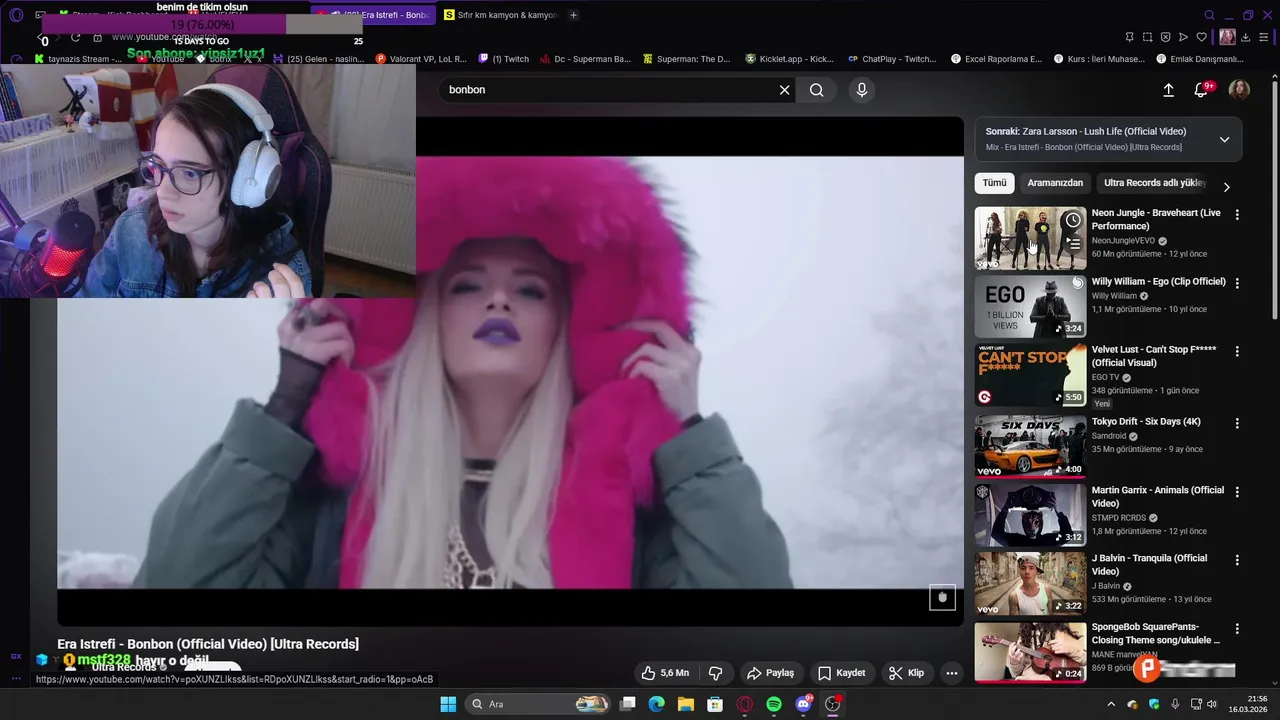The image size is (1280, 720).
Task: Click the taskbar Ara search box
Action: tap(538, 704)
